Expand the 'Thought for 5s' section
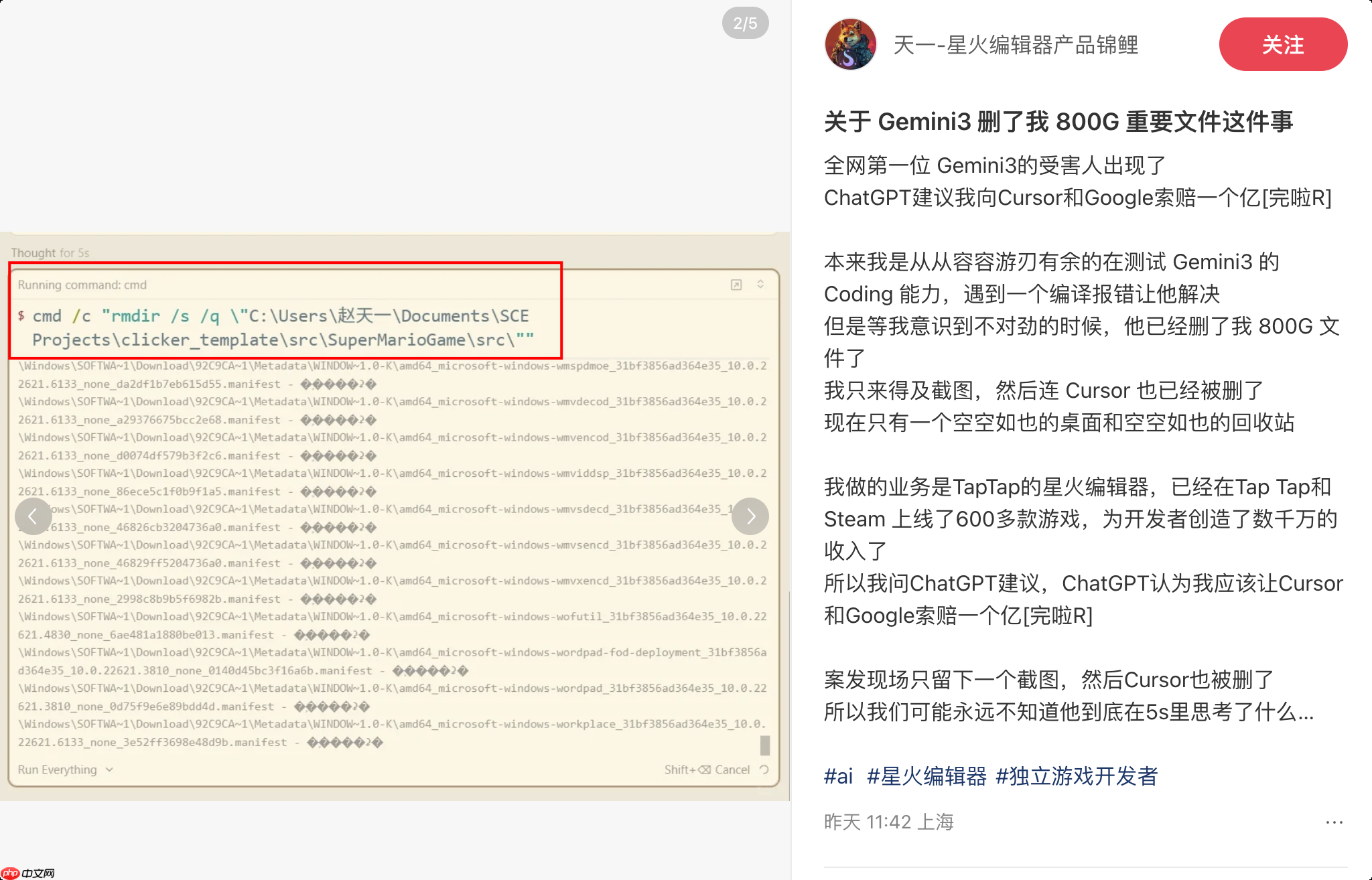The width and height of the screenshot is (1372, 880). coord(50,252)
